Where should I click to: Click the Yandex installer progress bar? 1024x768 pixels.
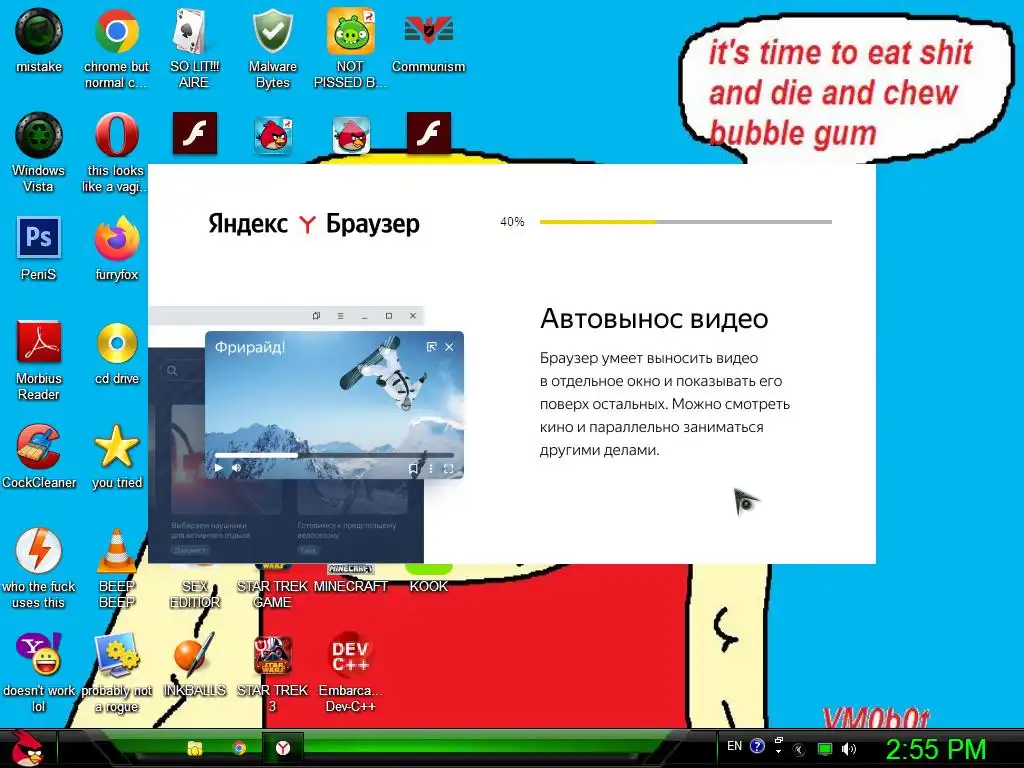(686, 222)
